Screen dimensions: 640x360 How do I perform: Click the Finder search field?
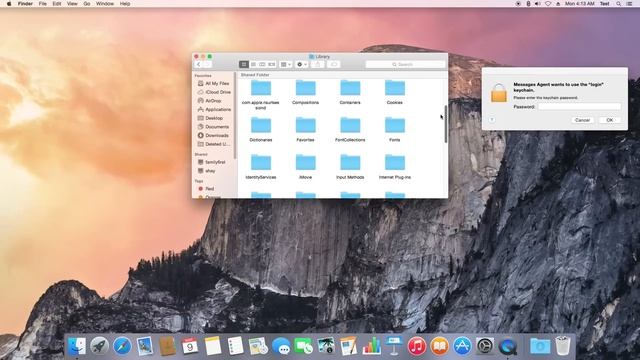405,64
